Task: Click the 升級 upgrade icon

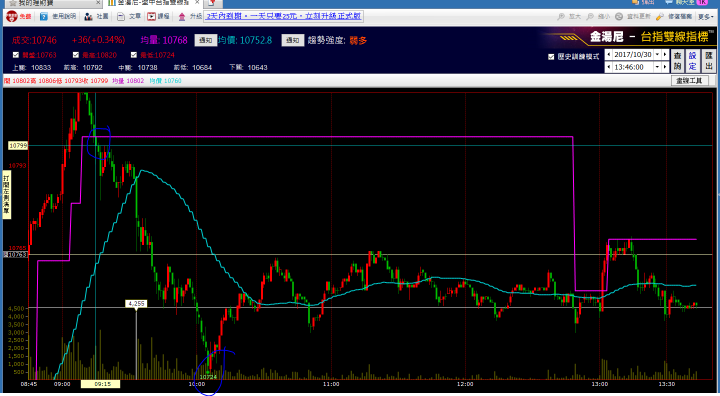Action: coord(182,17)
